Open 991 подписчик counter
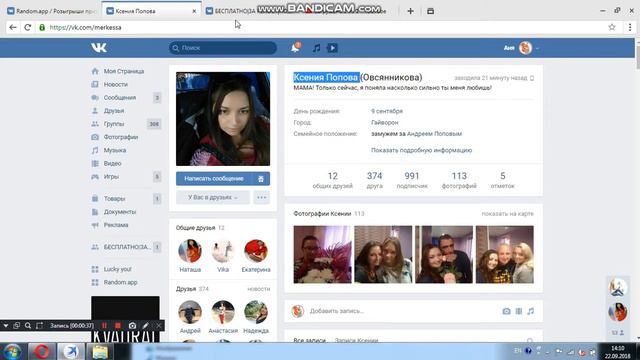This screenshot has width=640, height=360. coord(412,180)
